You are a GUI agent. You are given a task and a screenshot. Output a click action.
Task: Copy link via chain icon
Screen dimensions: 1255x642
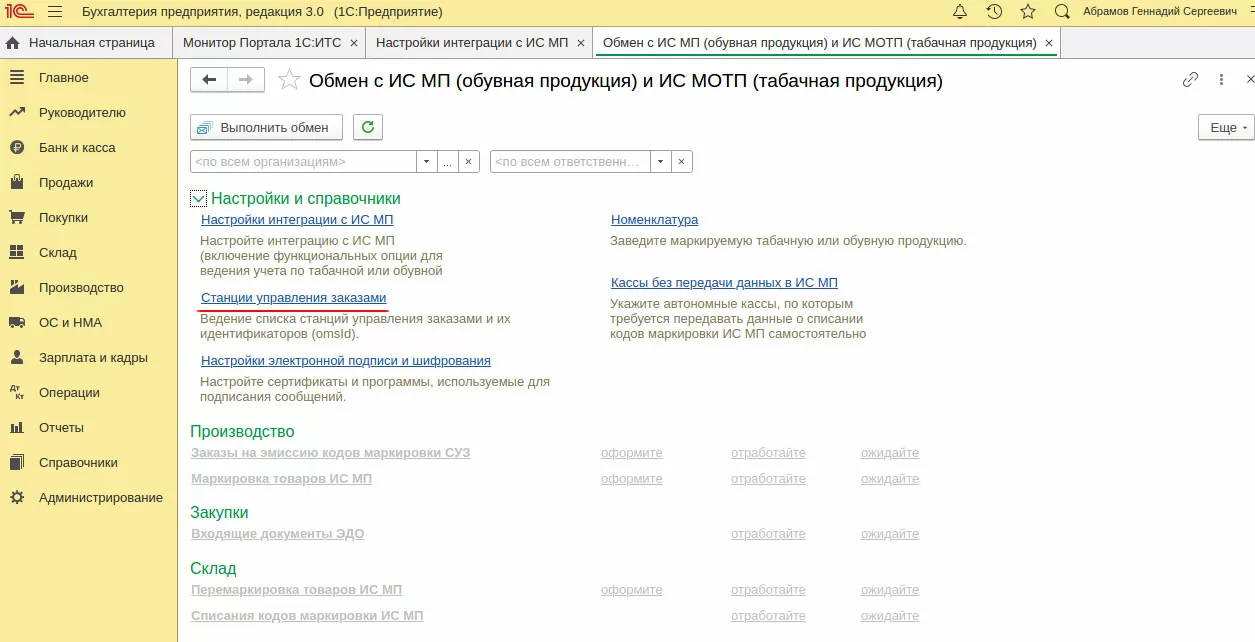(1190, 80)
